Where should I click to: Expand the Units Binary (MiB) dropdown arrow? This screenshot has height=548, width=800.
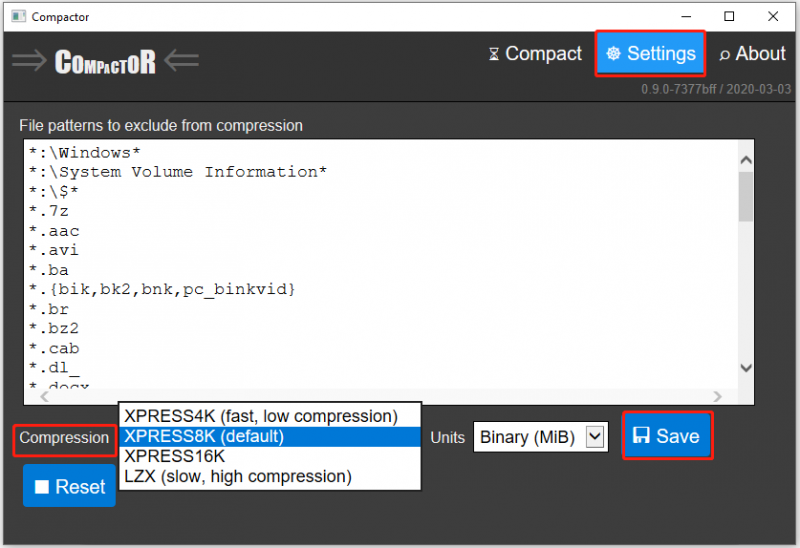click(x=595, y=437)
